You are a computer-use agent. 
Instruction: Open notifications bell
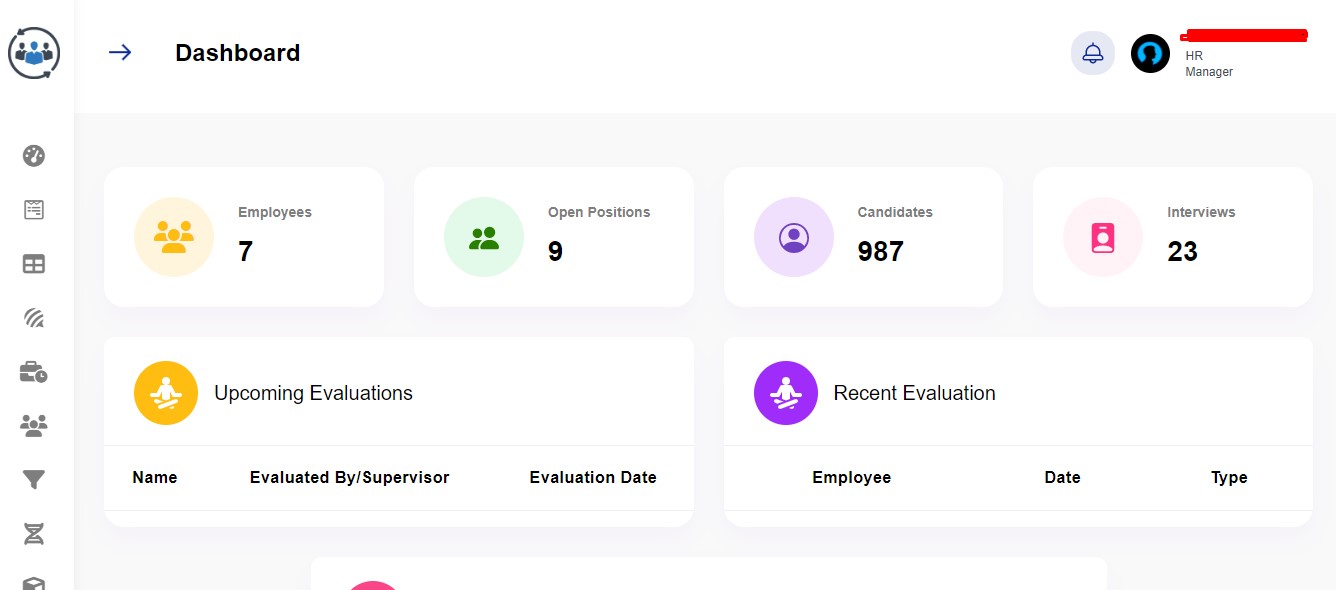tap(1092, 54)
